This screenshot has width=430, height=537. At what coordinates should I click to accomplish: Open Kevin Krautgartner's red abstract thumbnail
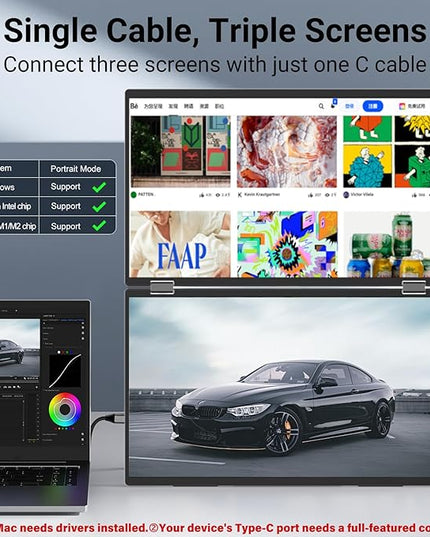coord(287,151)
